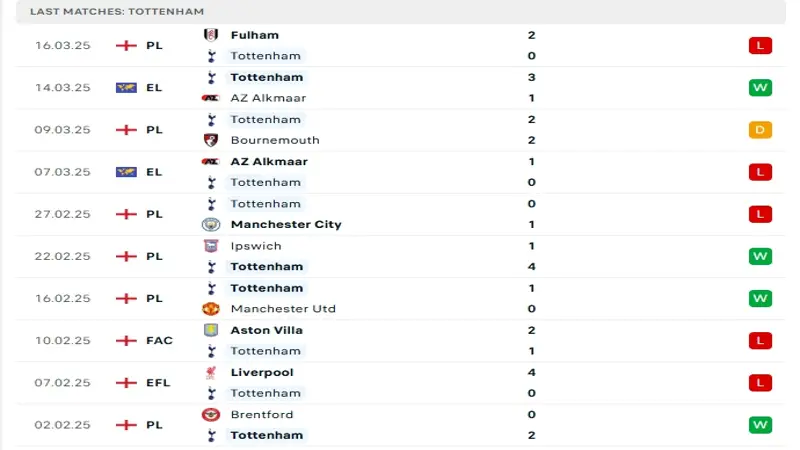The width and height of the screenshot is (800, 450).
Task: Click the green W badge for Ipswich match
Action: [x=760, y=256]
